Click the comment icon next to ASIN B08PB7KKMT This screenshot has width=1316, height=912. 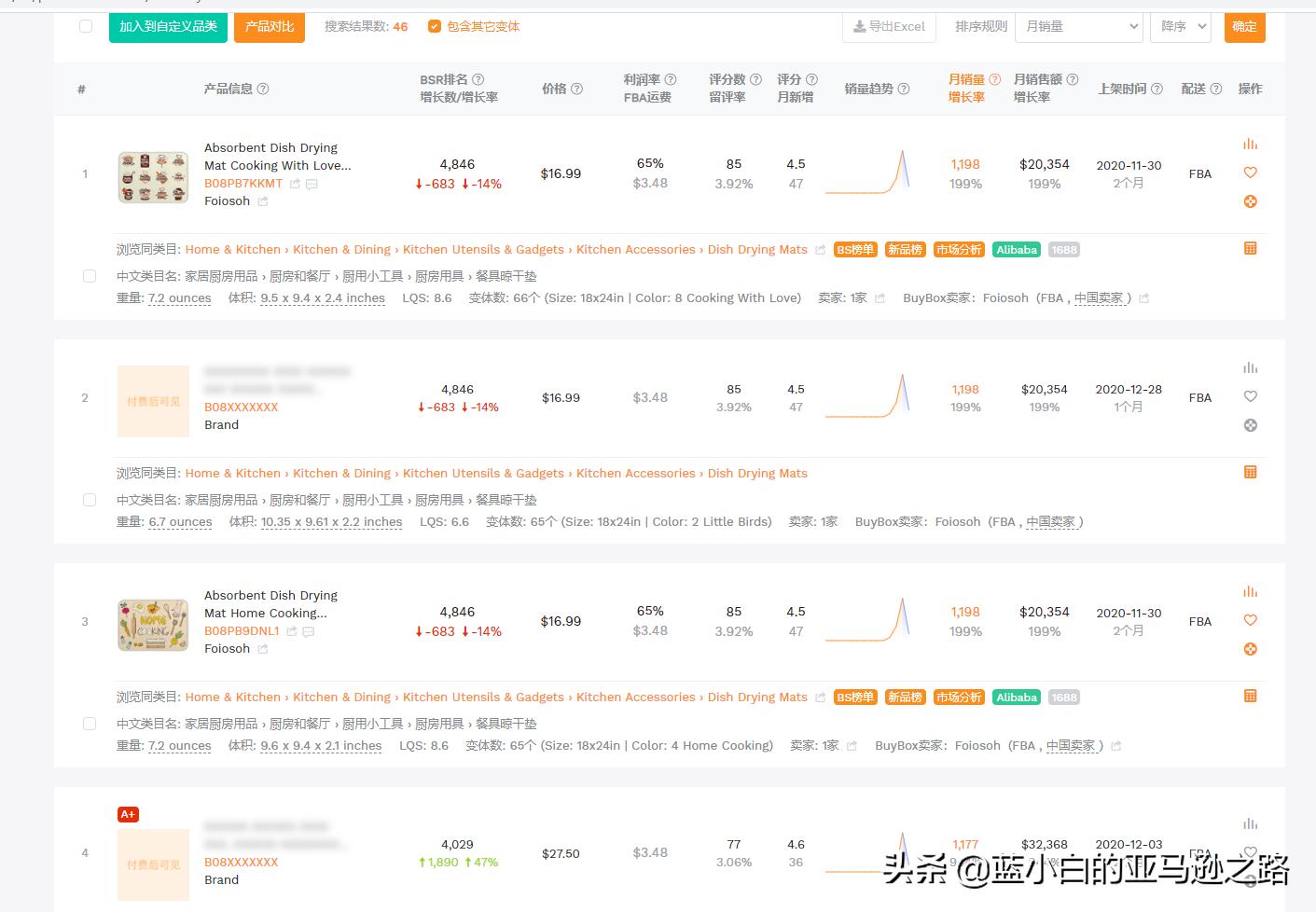pos(312,185)
